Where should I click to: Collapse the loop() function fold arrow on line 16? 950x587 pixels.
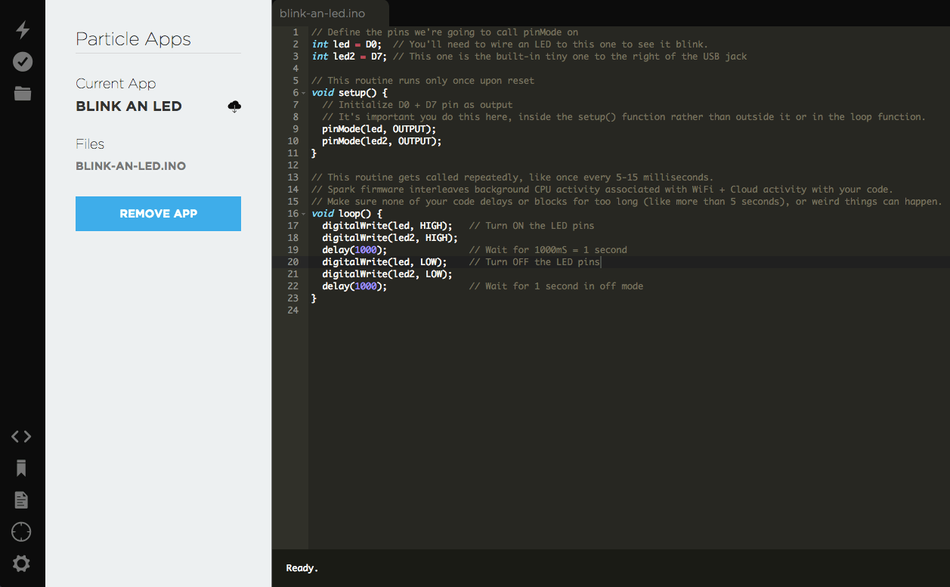(304, 214)
